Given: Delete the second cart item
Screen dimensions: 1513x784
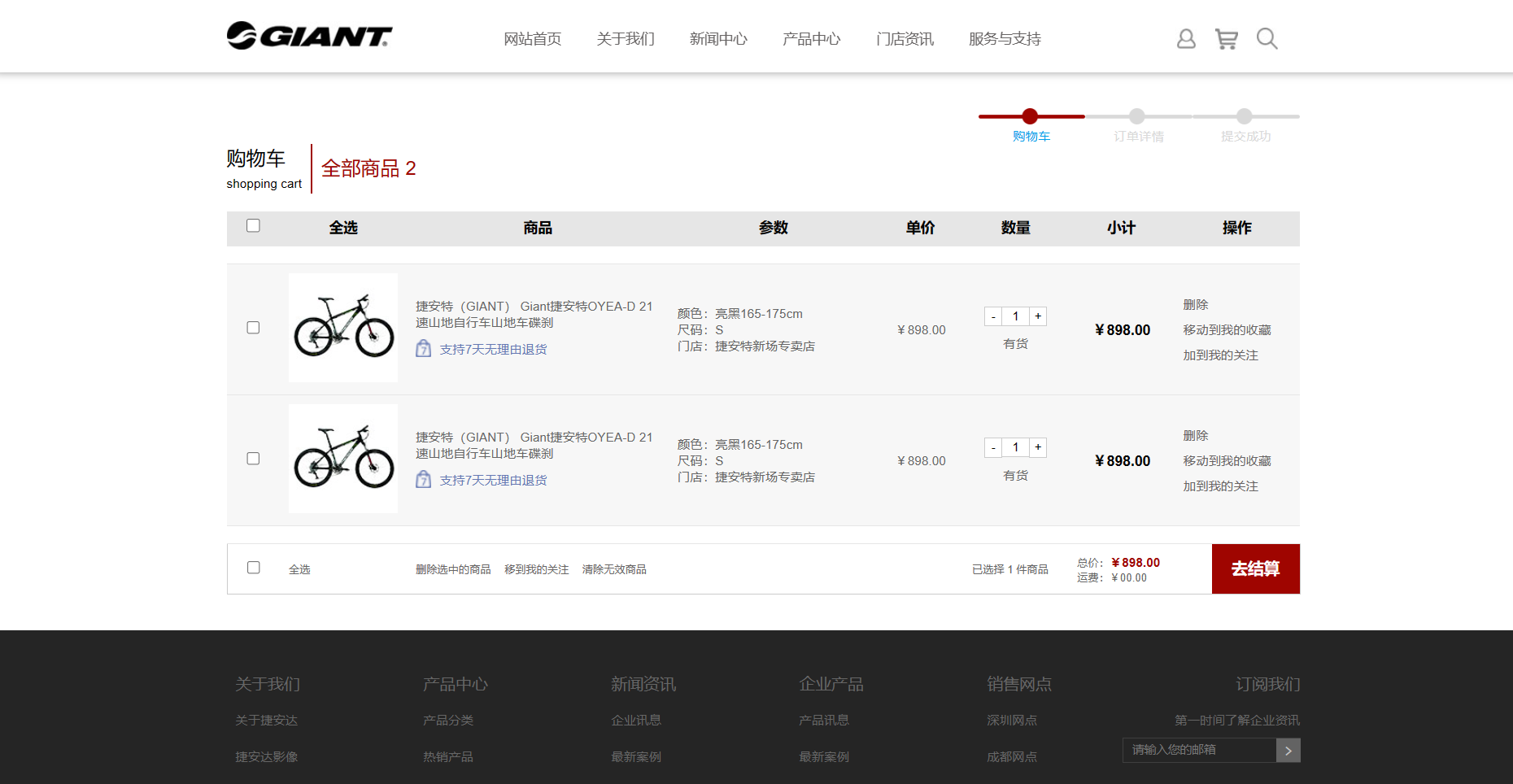Looking at the screenshot, I should (x=1196, y=436).
